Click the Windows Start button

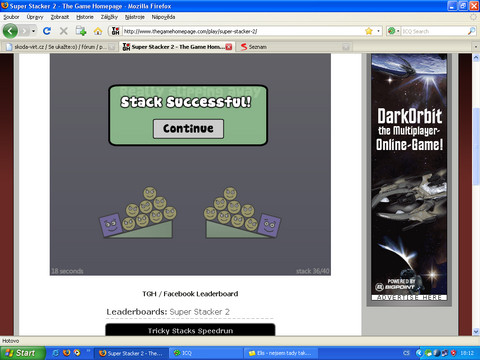click(22, 353)
